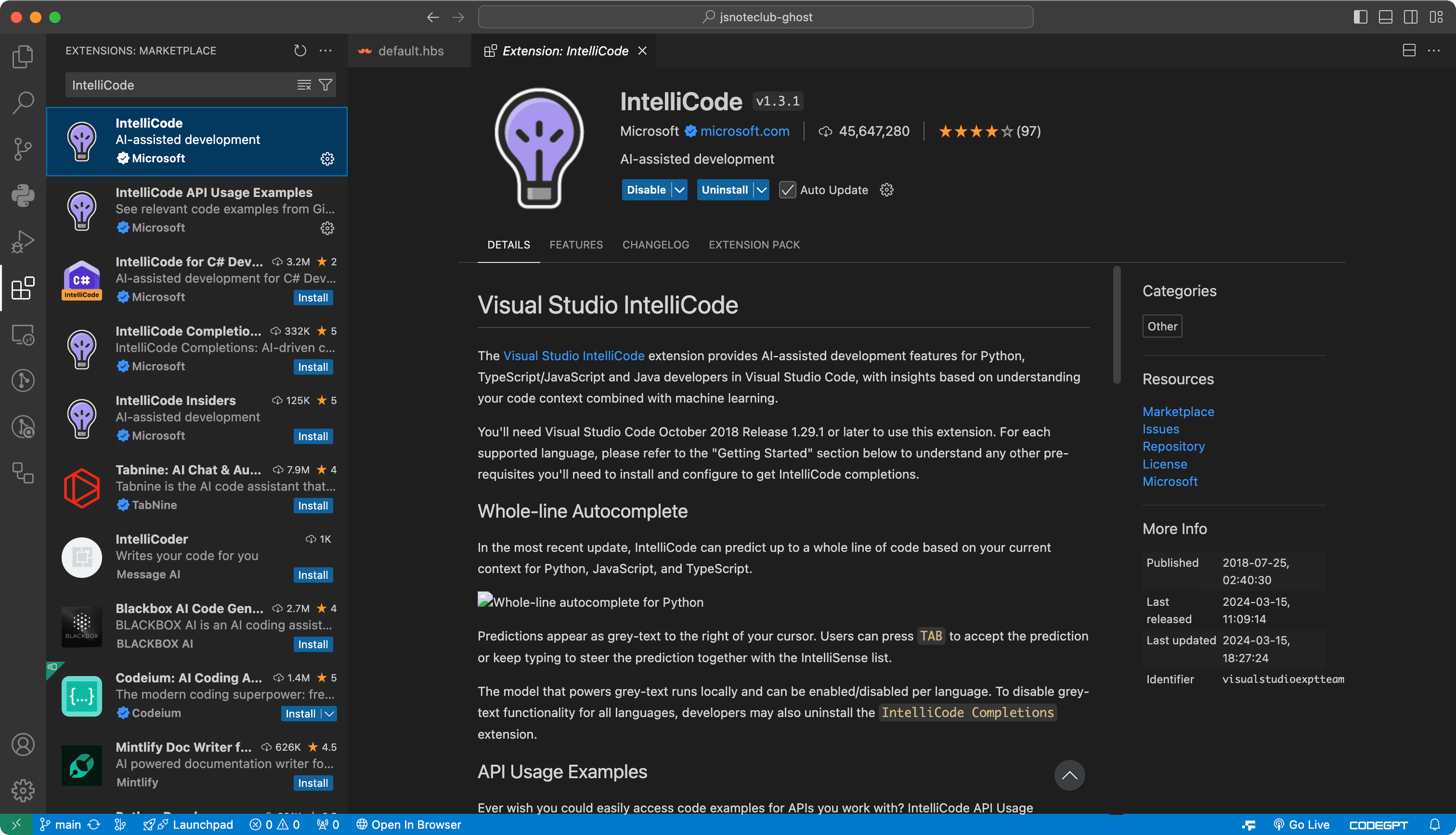The image size is (1456, 835).
Task: Select IntelliCode Insiders in the list
Action: (x=196, y=418)
